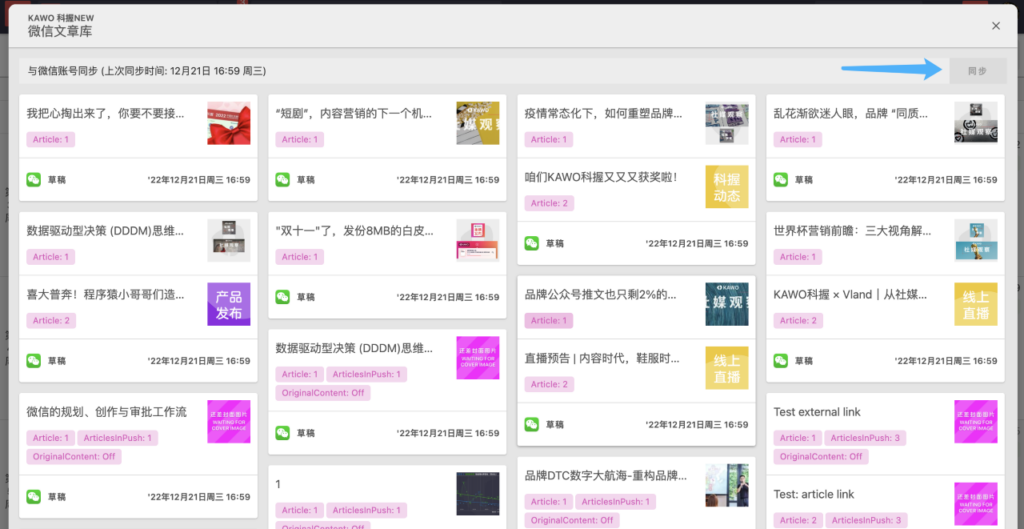Image resolution: width=1024 pixels, height=529 pixels.
Task: Click WeChat icon on 直播预告 card
Action: pyautogui.click(x=532, y=425)
